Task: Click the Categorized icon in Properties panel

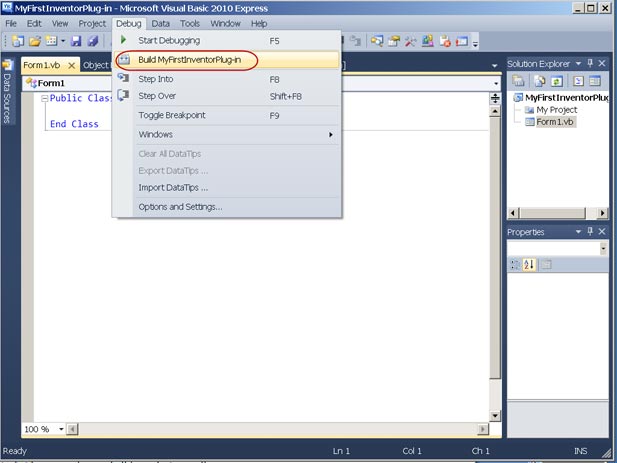Action: 516,265
